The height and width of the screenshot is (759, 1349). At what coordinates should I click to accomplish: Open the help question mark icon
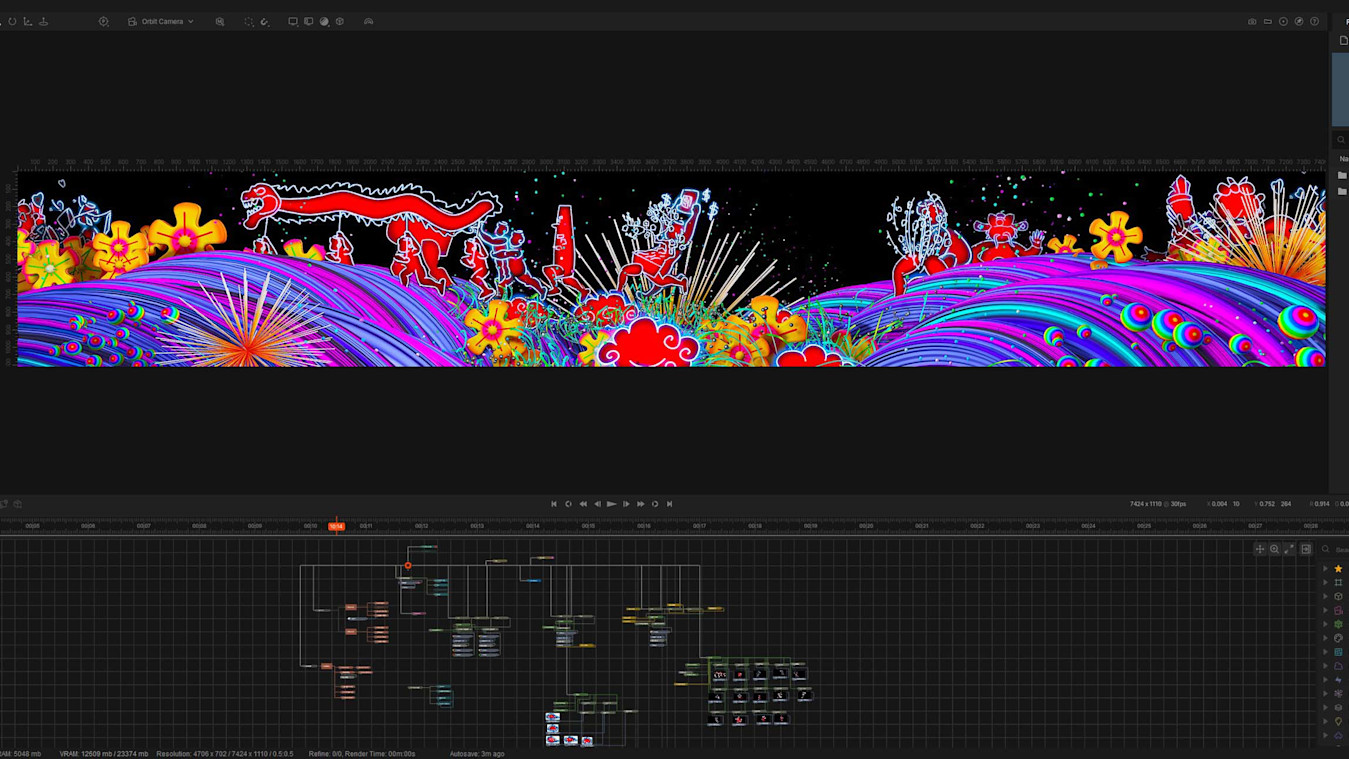[x=1314, y=21]
